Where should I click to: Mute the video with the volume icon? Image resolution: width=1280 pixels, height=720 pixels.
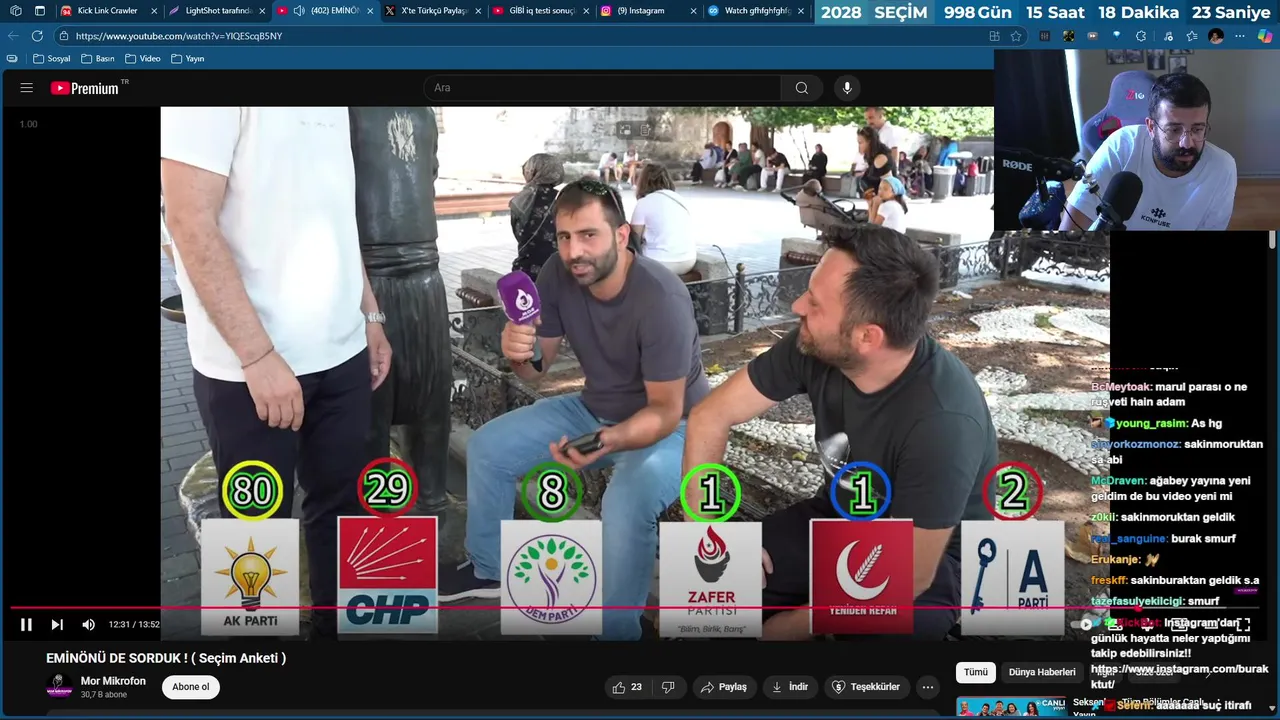88,624
